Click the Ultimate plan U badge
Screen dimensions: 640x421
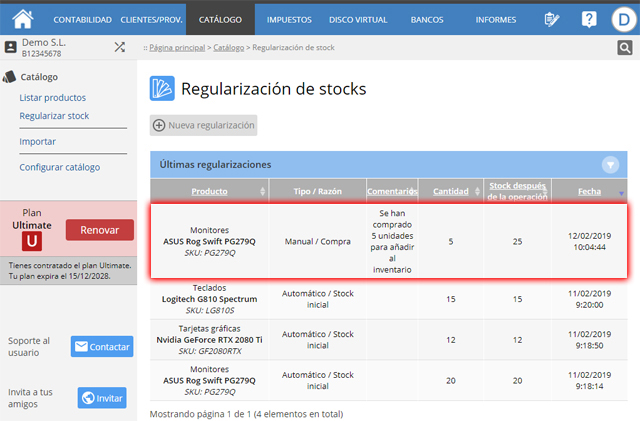(x=32, y=241)
